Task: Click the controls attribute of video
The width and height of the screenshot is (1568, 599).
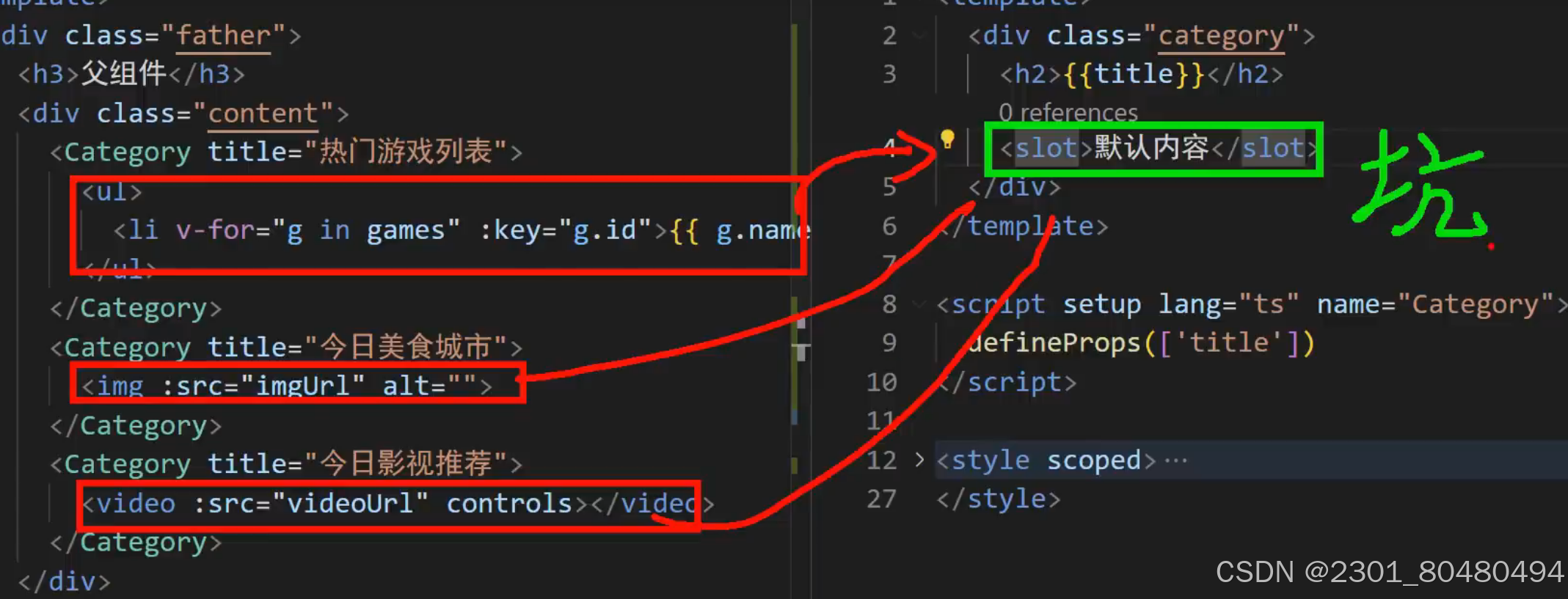Action: tap(509, 504)
